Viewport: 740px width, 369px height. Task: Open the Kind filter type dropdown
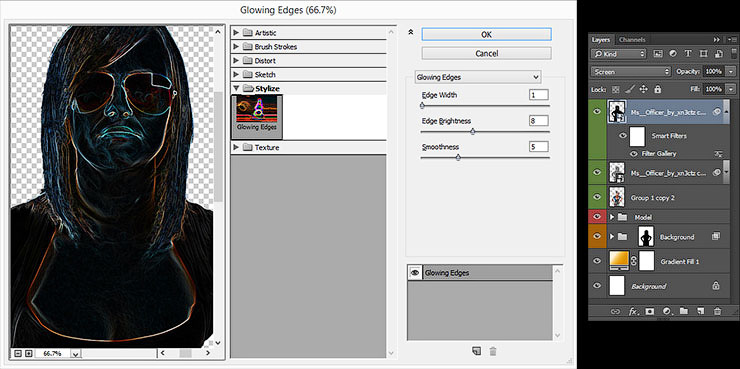pos(618,54)
